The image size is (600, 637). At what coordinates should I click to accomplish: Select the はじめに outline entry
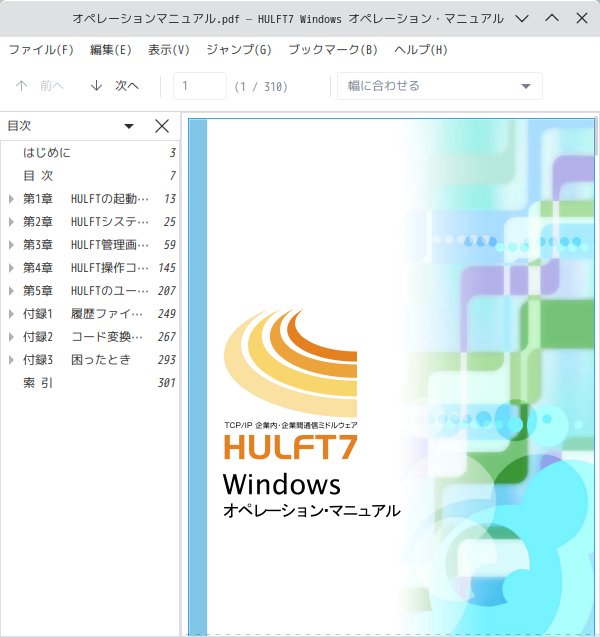point(90,153)
